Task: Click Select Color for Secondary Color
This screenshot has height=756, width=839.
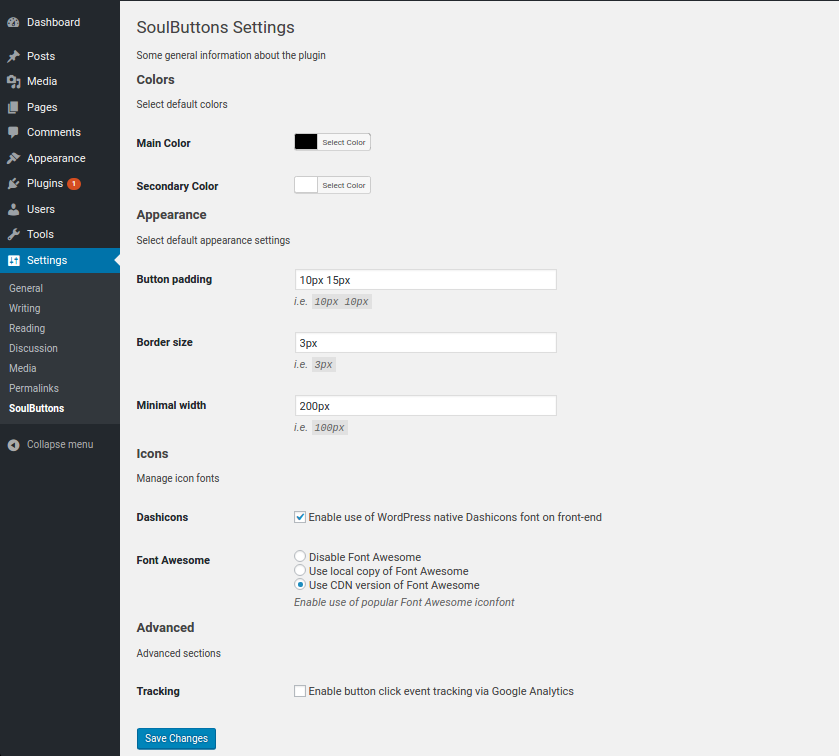Action: (344, 185)
